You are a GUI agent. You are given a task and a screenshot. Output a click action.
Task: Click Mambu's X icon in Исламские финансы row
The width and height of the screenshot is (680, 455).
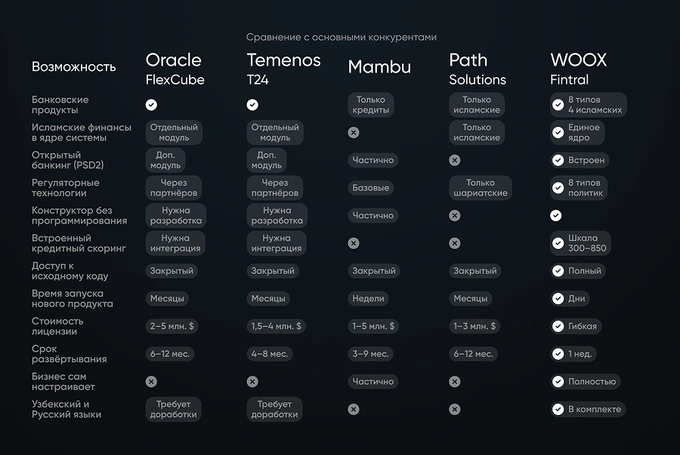click(353, 132)
